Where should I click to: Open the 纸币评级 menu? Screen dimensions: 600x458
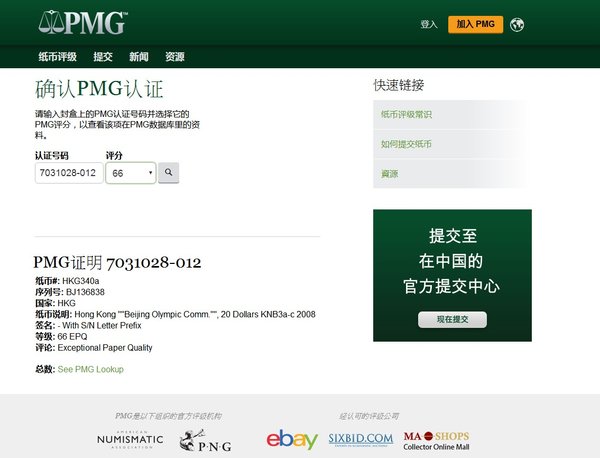pyautogui.click(x=57, y=57)
